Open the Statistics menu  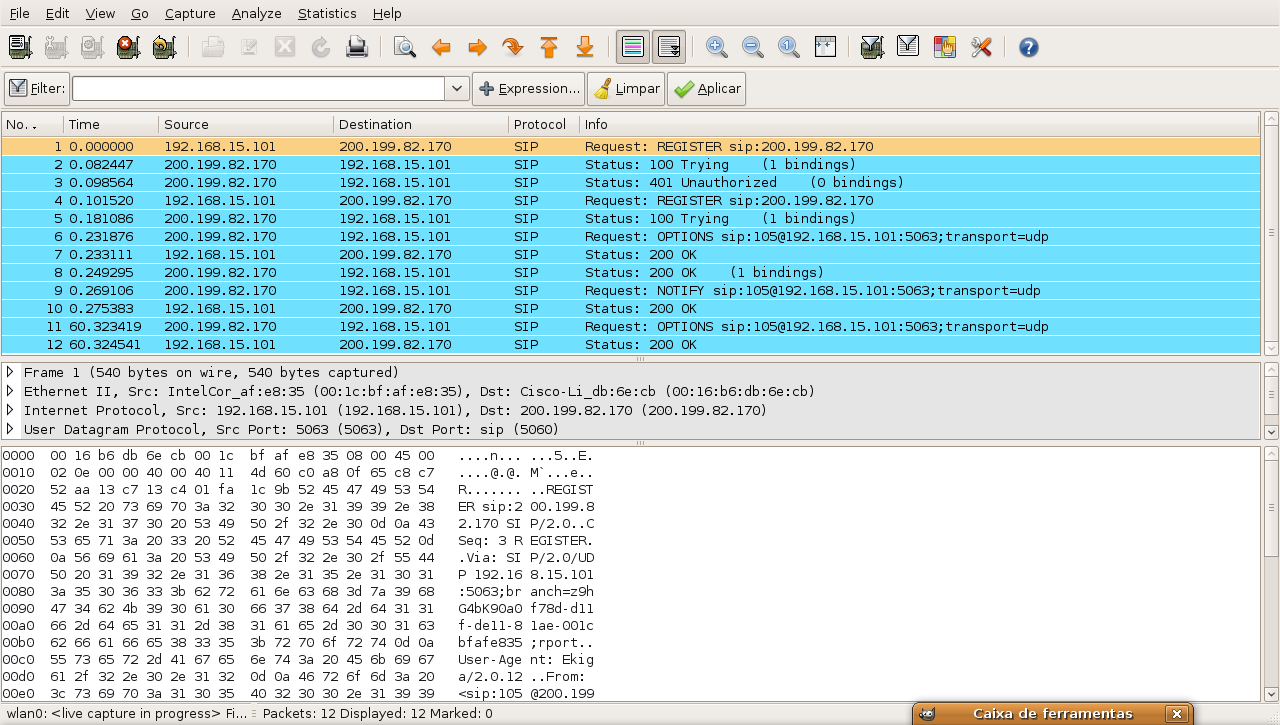point(327,13)
